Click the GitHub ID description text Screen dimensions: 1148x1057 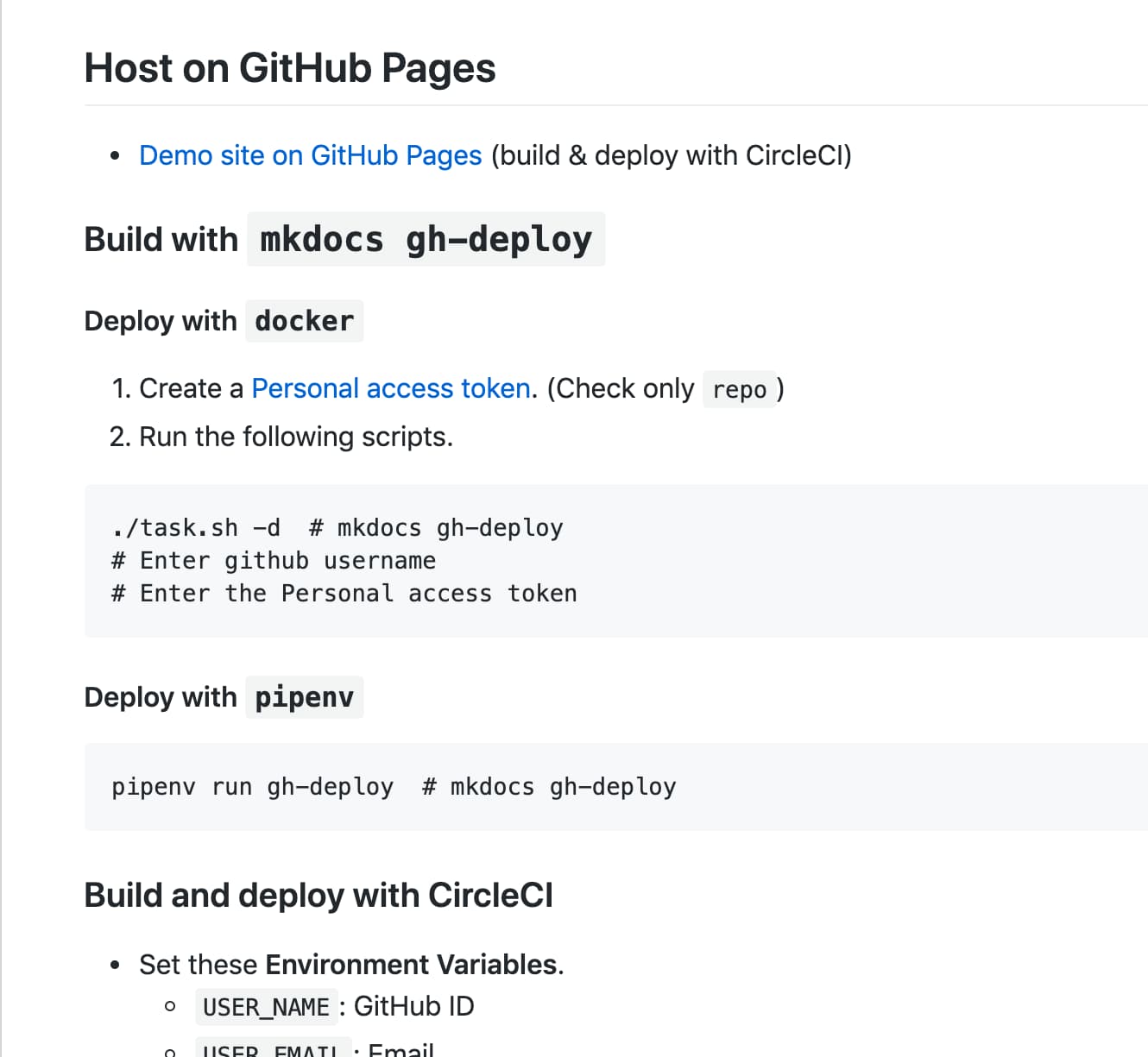pyautogui.click(x=414, y=1006)
